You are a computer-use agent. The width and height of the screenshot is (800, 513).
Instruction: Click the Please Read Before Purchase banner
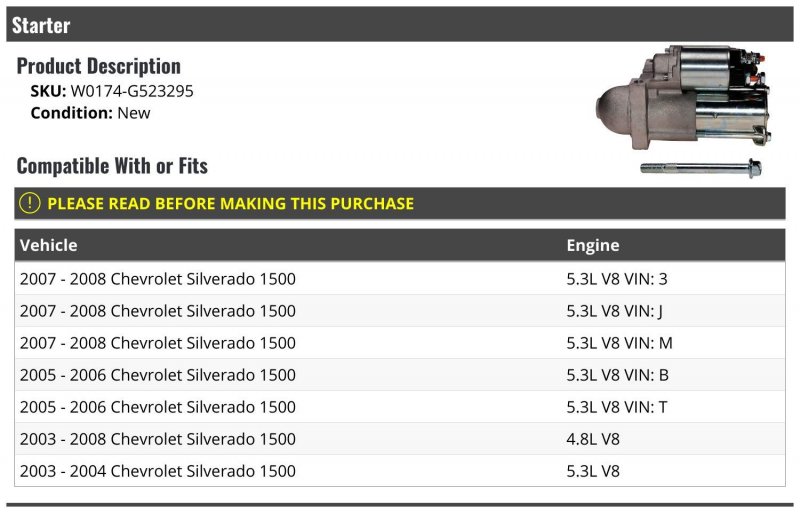230,203
